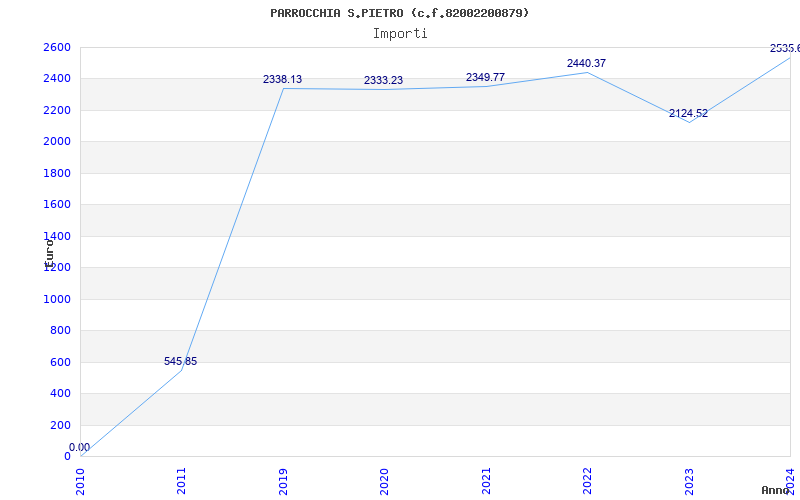Click the chart title PARROCCHIA S.PIETRO
This screenshot has width=800, height=500.
[399, 13]
